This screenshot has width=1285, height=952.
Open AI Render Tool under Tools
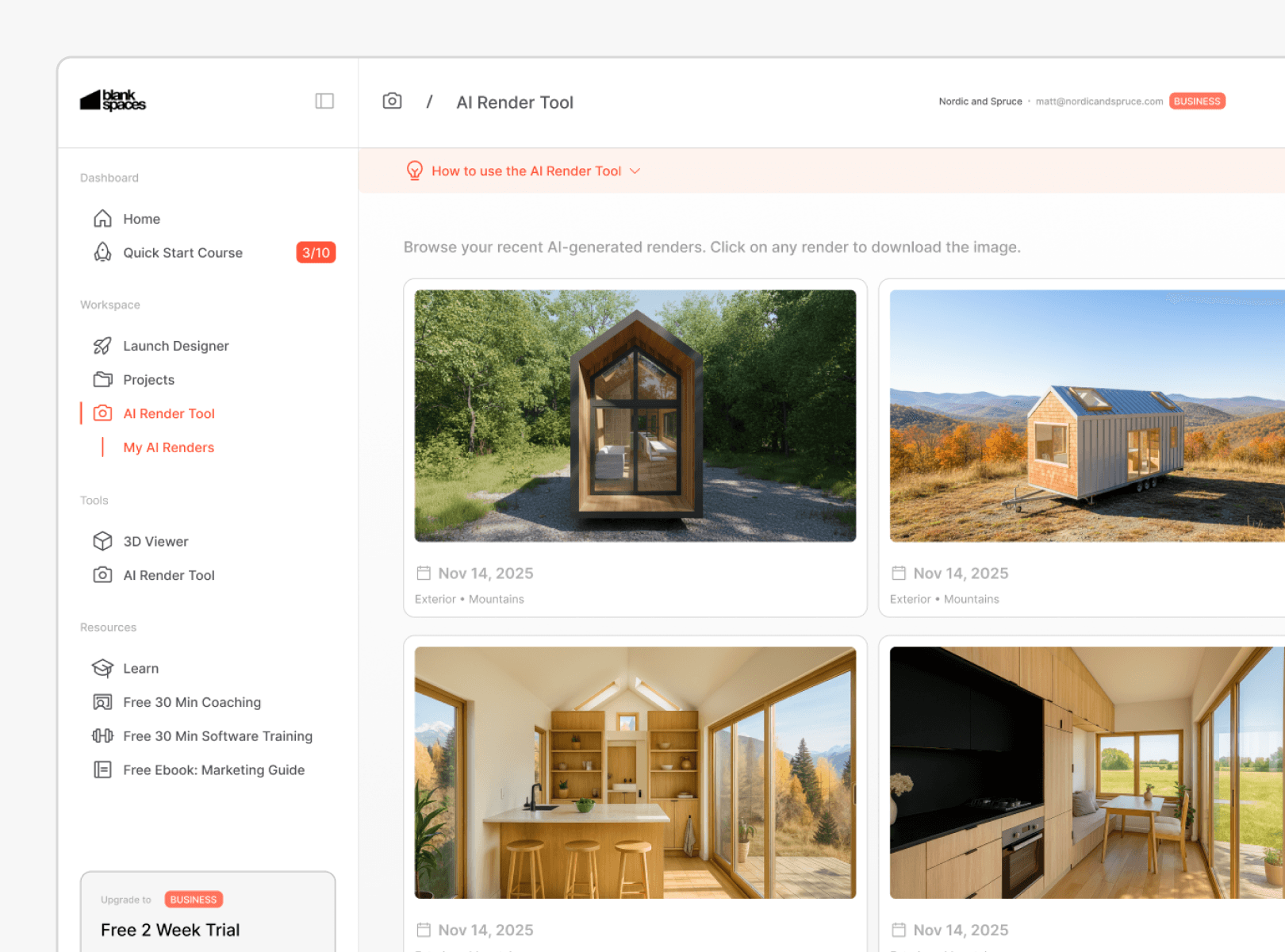point(169,575)
